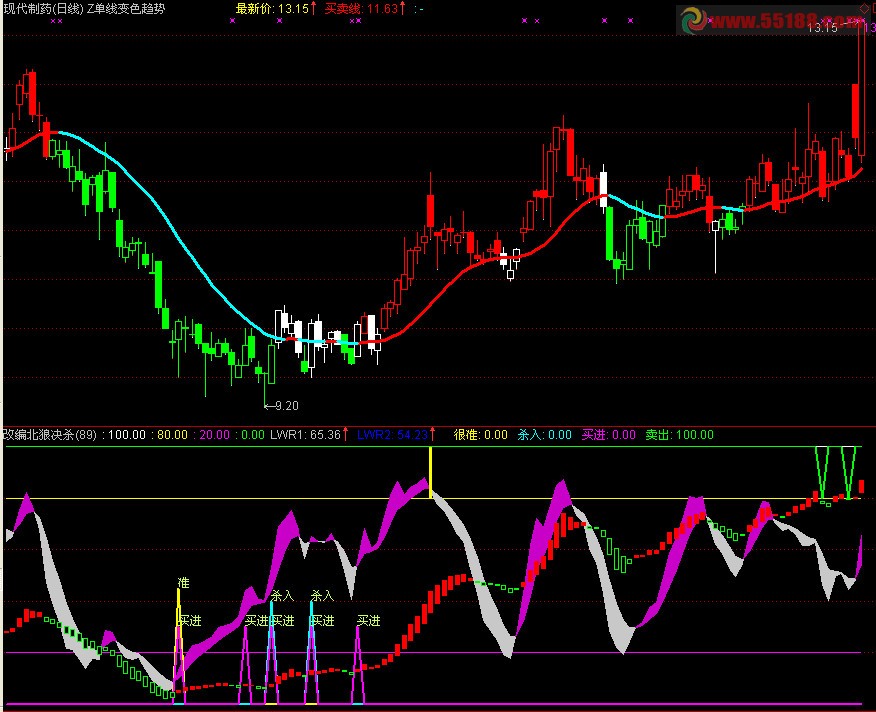This screenshot has width=876, height=712.
Task: Click the 杀入: 0.00 cyan value
Action: 544,435
